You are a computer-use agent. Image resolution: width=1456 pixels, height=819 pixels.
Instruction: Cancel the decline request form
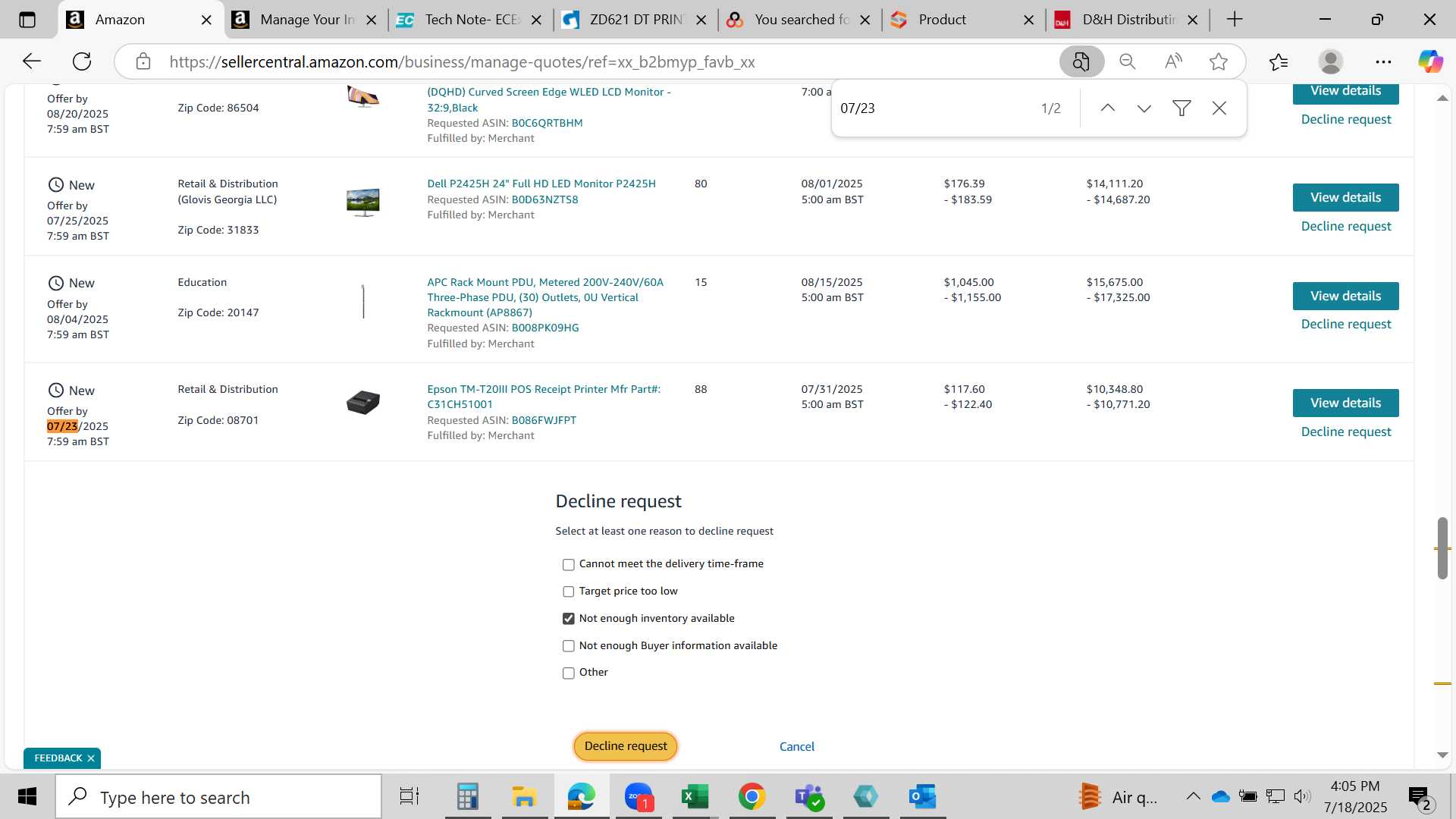tap(797, 747)
